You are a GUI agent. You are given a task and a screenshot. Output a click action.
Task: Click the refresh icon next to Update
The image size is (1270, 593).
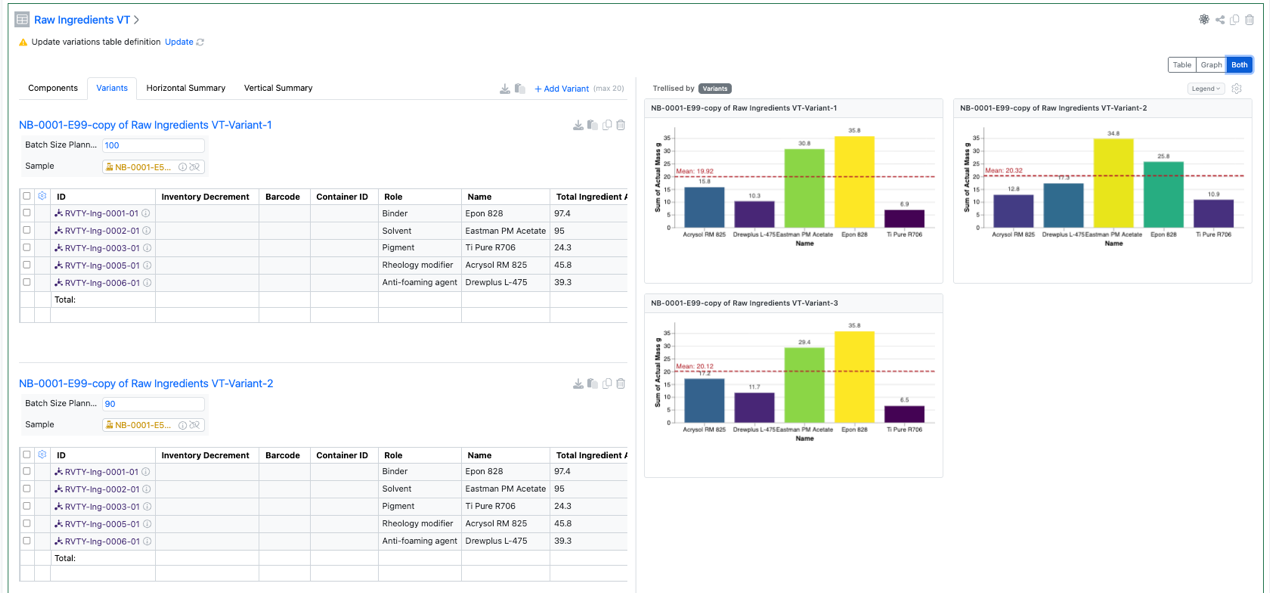(201, 42)
